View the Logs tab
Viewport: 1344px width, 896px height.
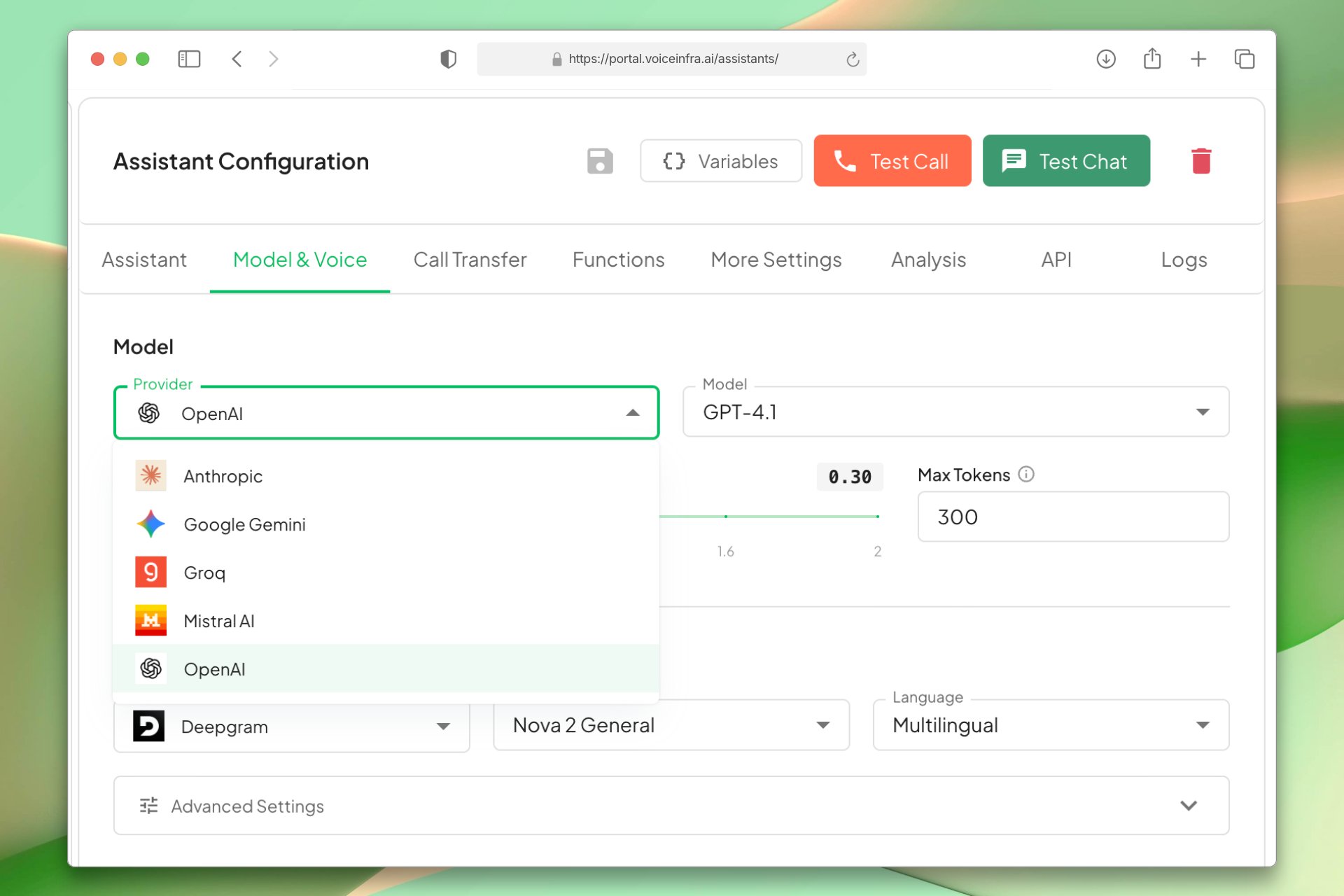(x=1184, y=260)
